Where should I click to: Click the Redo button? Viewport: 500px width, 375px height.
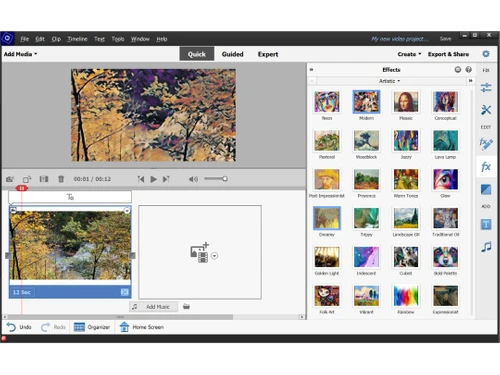(53, 327)
